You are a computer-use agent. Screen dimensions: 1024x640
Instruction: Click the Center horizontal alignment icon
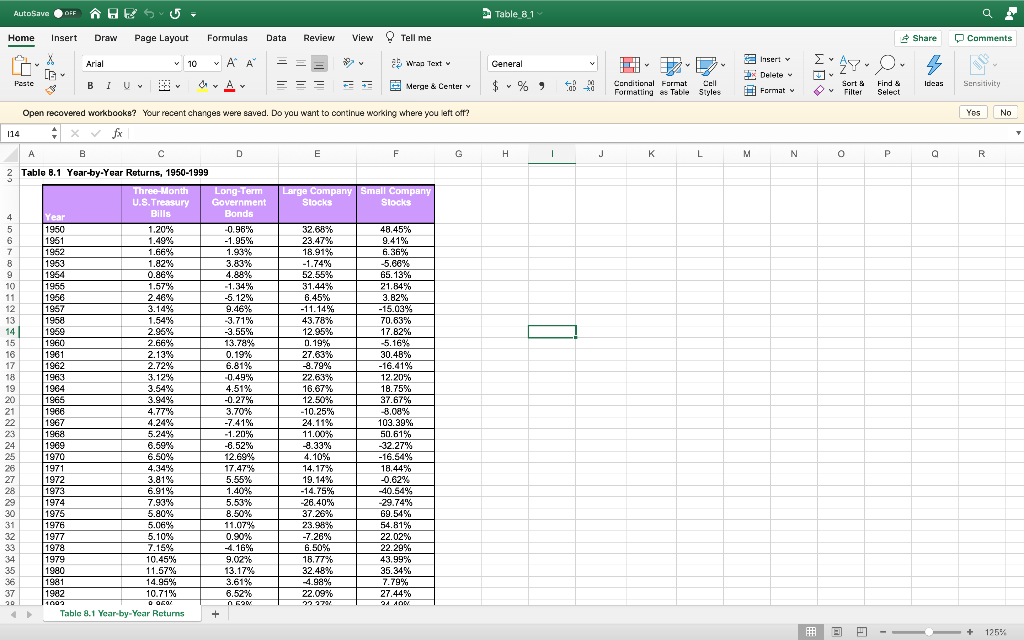coord(300,86)
